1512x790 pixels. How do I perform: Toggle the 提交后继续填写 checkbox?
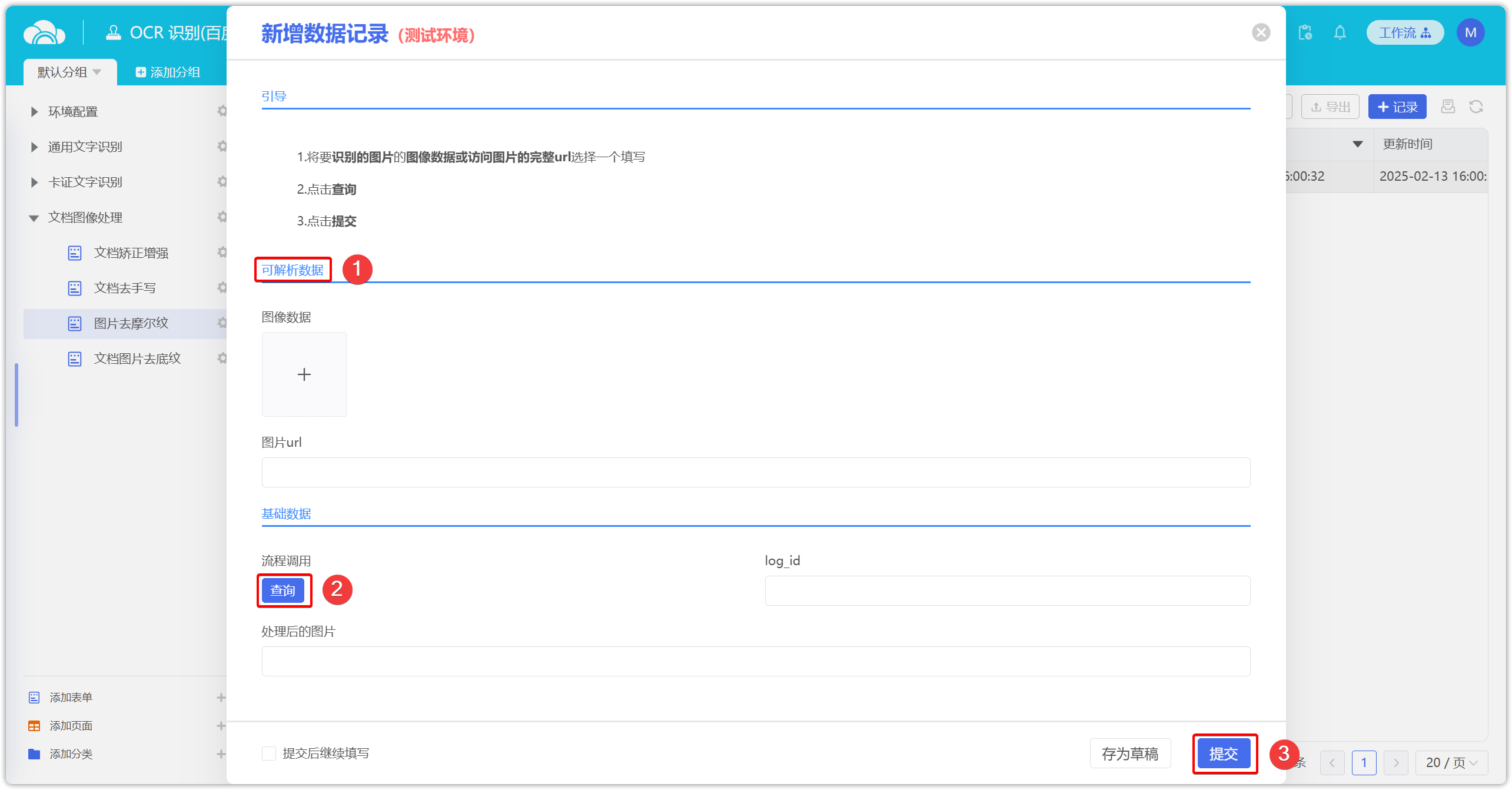tap(269, 754)
